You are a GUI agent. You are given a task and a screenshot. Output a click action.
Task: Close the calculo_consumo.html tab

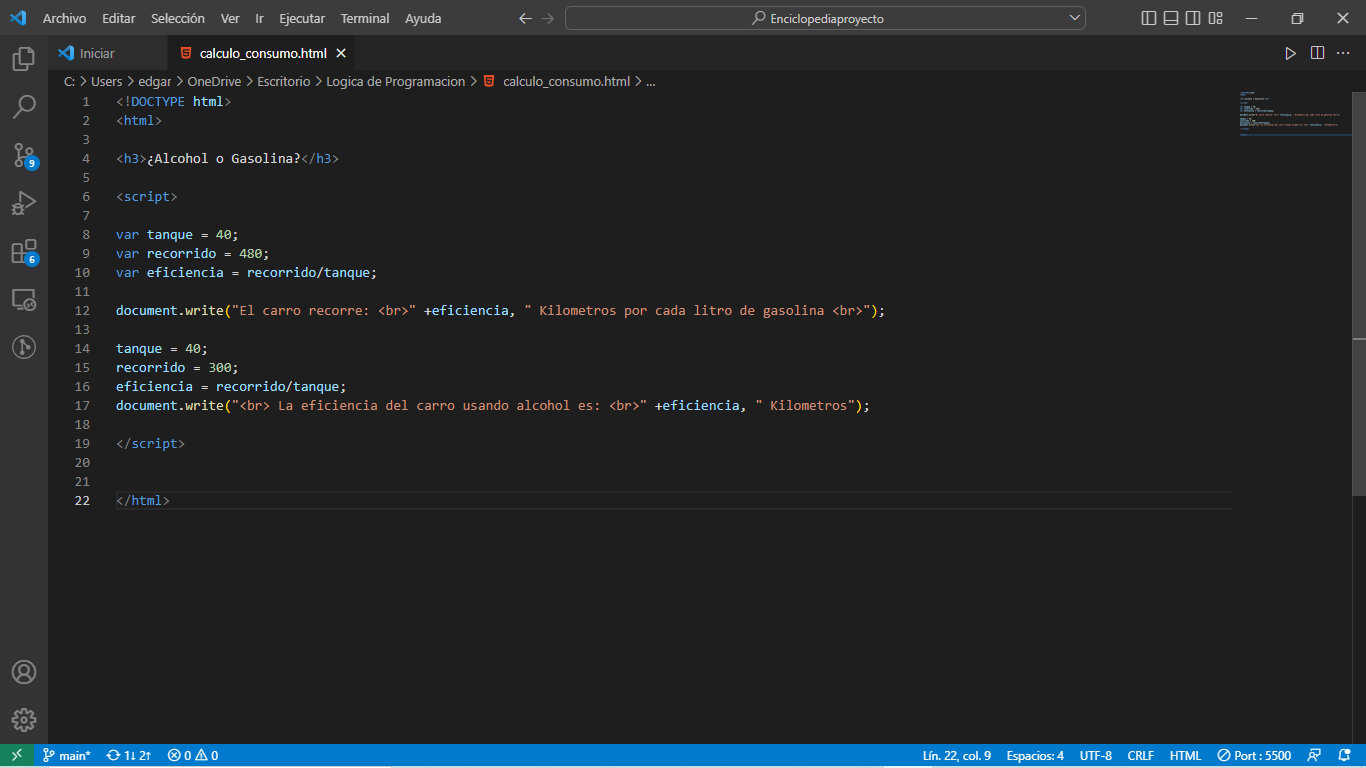click(x=341, y=54)
